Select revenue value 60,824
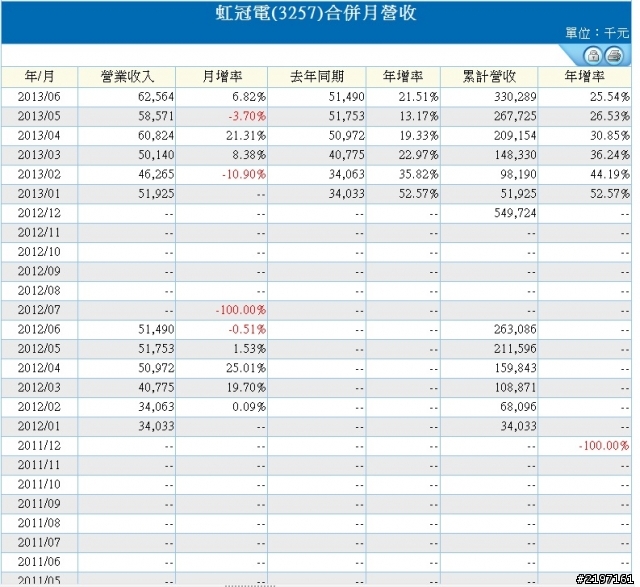The image size is (640, 587). (156, 136)
